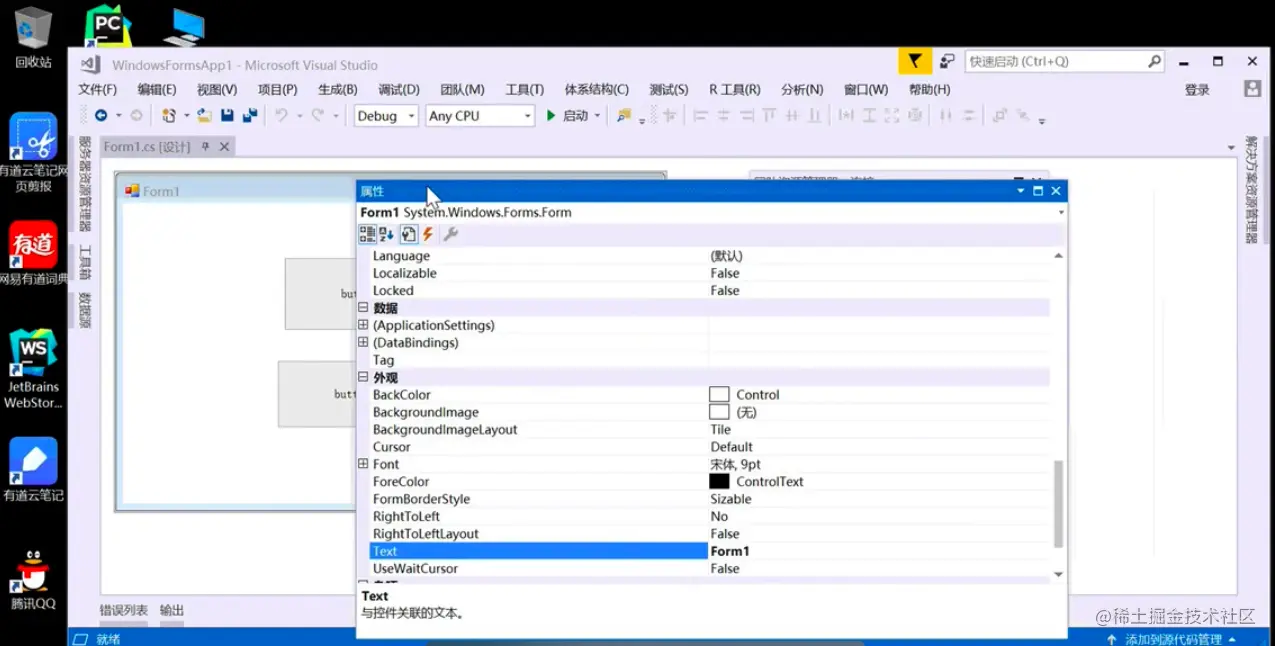Open the JetBrains WebStorm desktop shortcut
Screen dimensions: 1275x646
33,370
